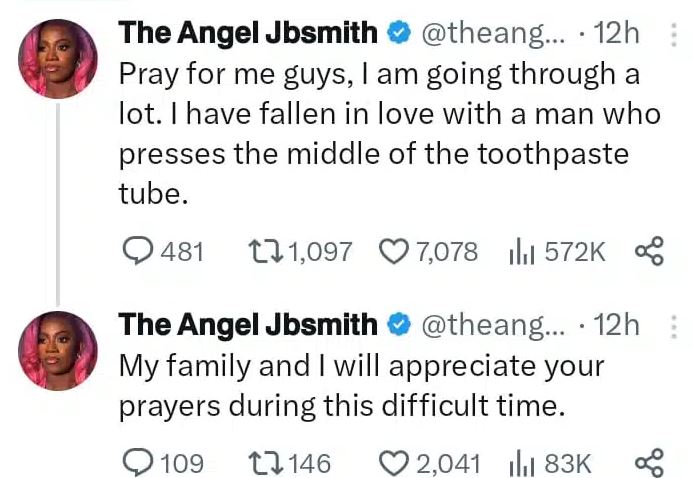The width and height of the screenshot is (692, 478).
Task: Click the 12h timestamp on second tweet
Action: point(616,324)
